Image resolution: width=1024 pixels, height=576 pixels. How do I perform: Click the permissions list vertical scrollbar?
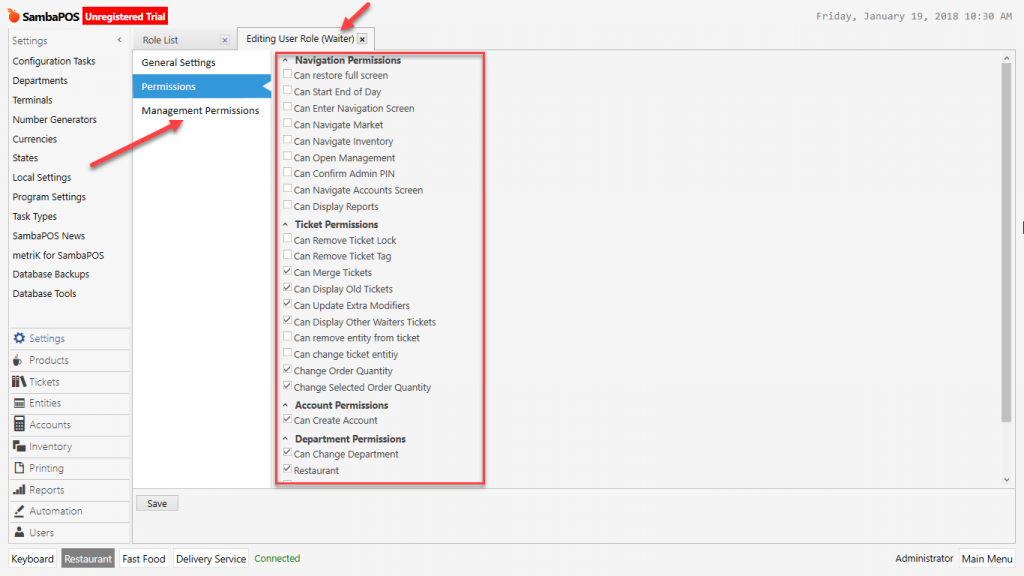click(x=1006, y=242)
